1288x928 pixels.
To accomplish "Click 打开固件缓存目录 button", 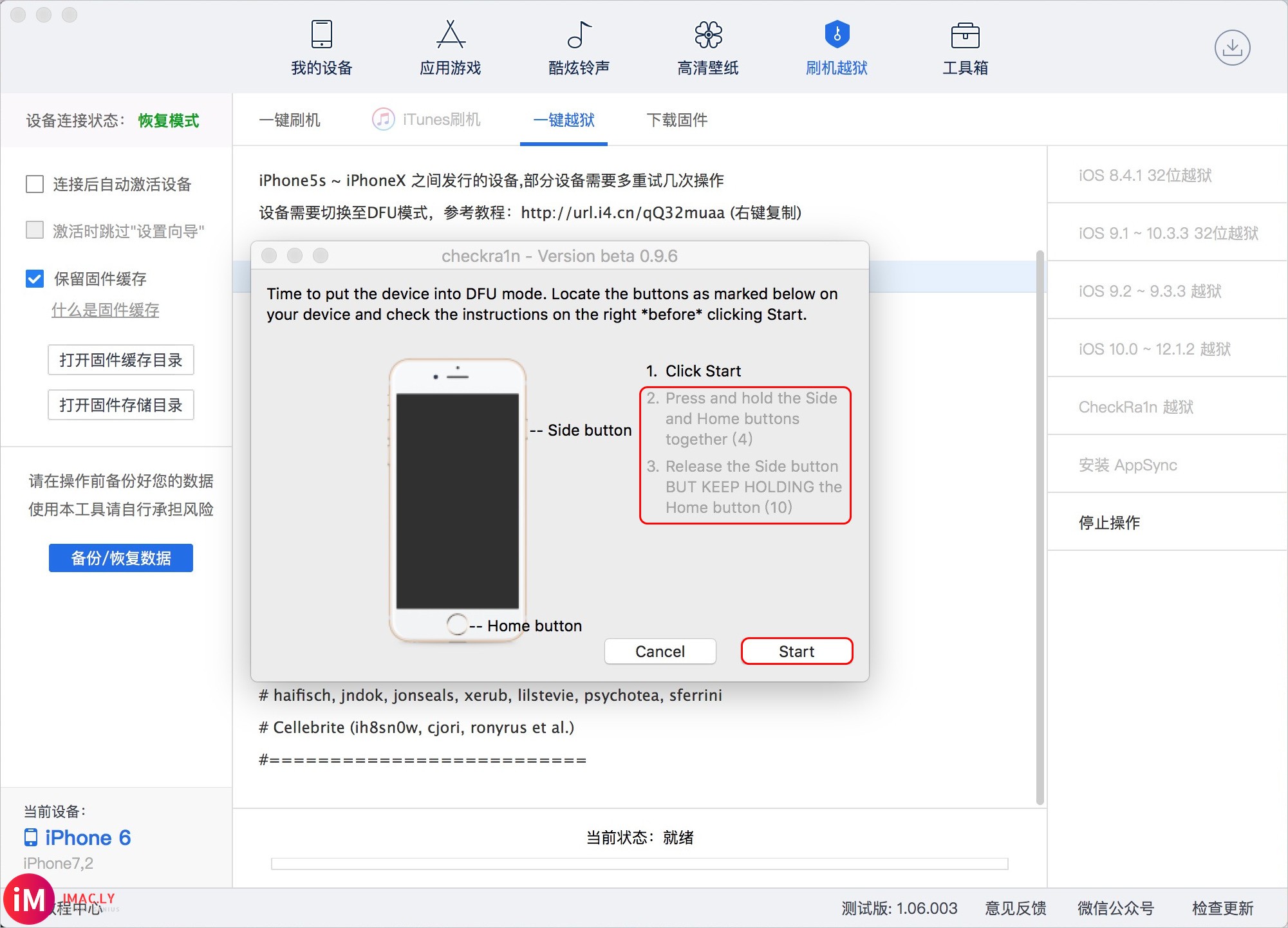I will (x=121, y=360).
